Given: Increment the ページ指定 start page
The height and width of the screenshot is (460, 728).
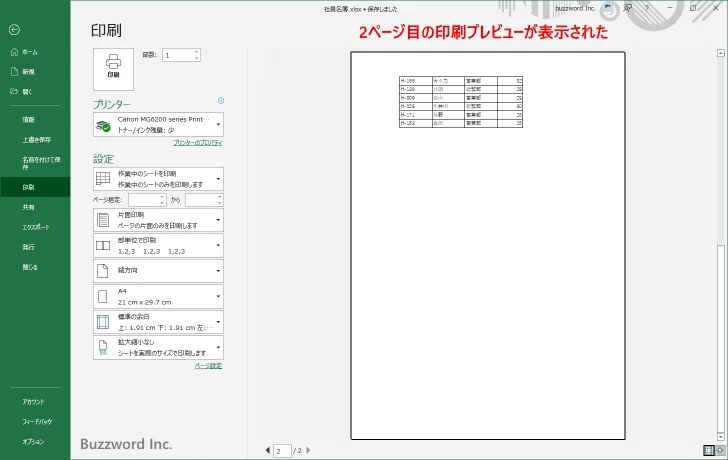Looking at the screenshot, I should [162, 197].
